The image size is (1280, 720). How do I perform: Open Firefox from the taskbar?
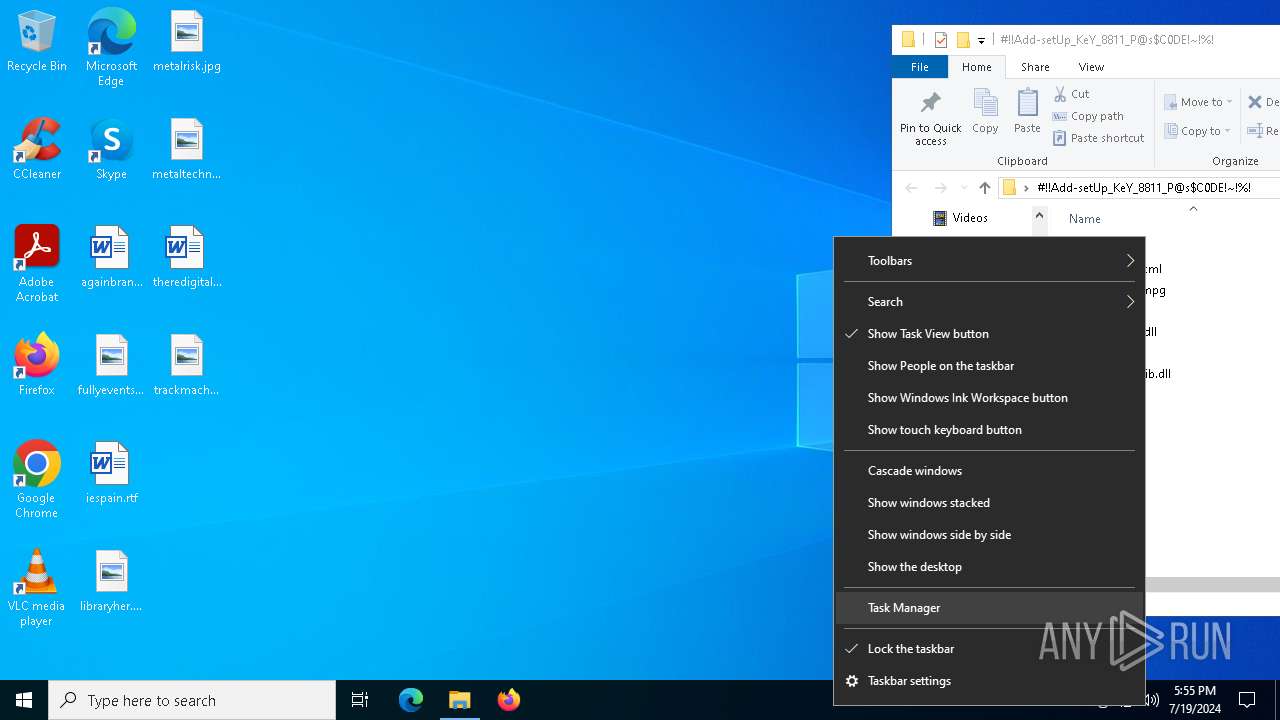509,700
